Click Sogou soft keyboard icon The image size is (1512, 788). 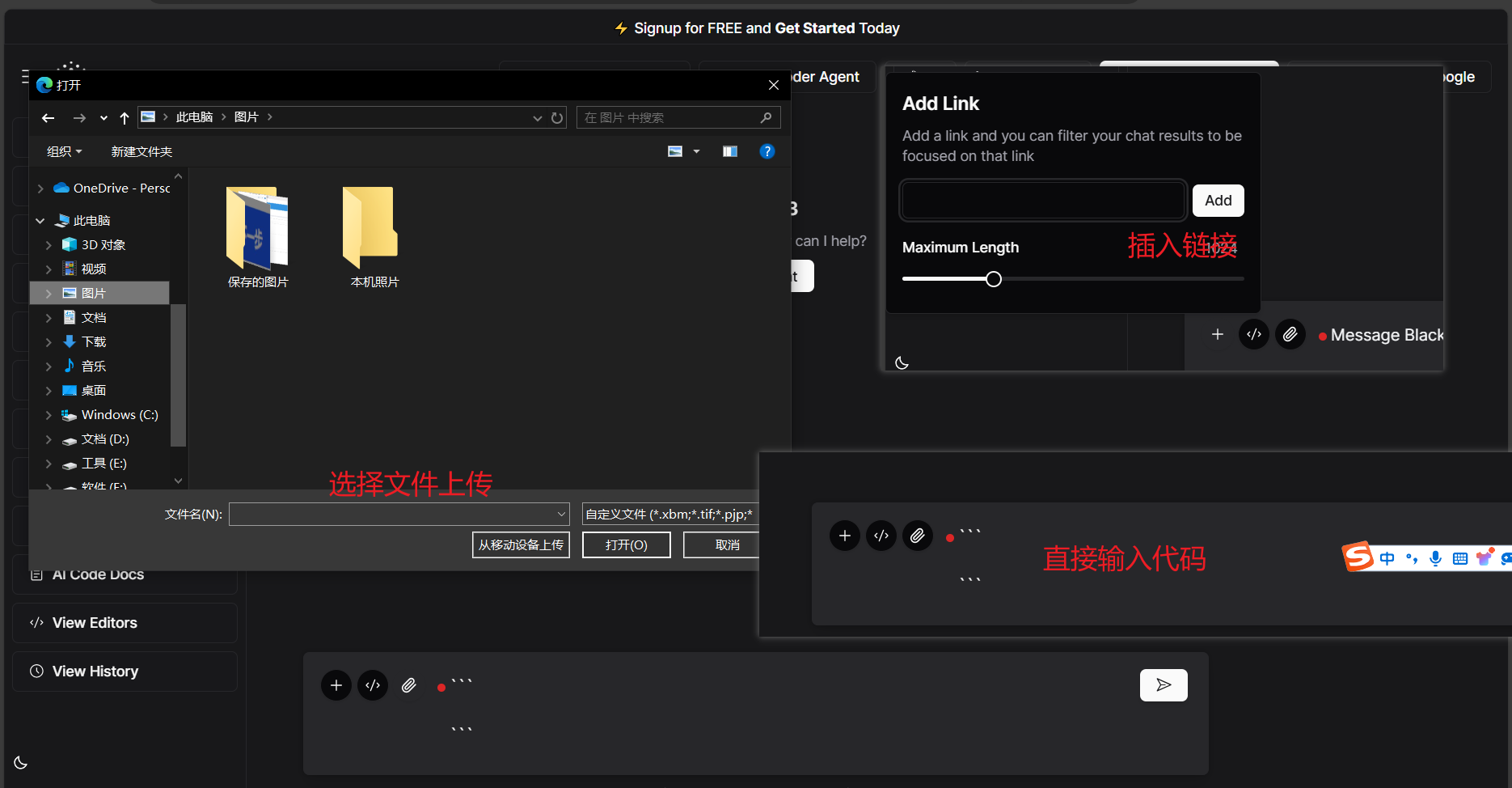[1460, 558]
